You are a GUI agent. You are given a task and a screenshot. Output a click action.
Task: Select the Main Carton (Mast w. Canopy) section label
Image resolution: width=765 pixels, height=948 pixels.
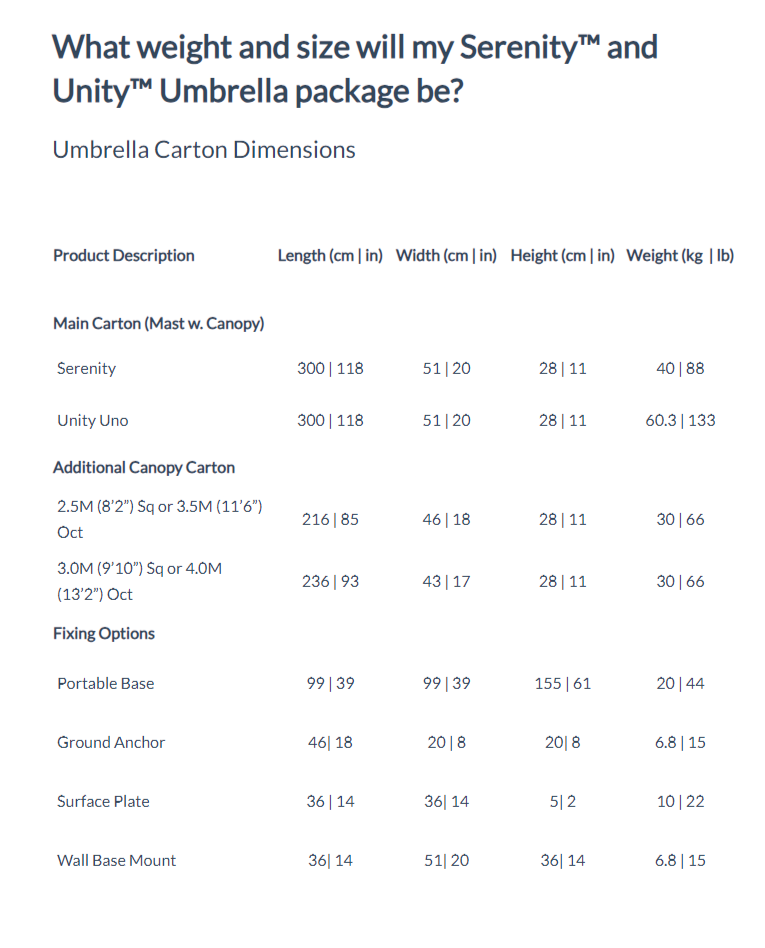pyautogui.click(x=158, y=324)
